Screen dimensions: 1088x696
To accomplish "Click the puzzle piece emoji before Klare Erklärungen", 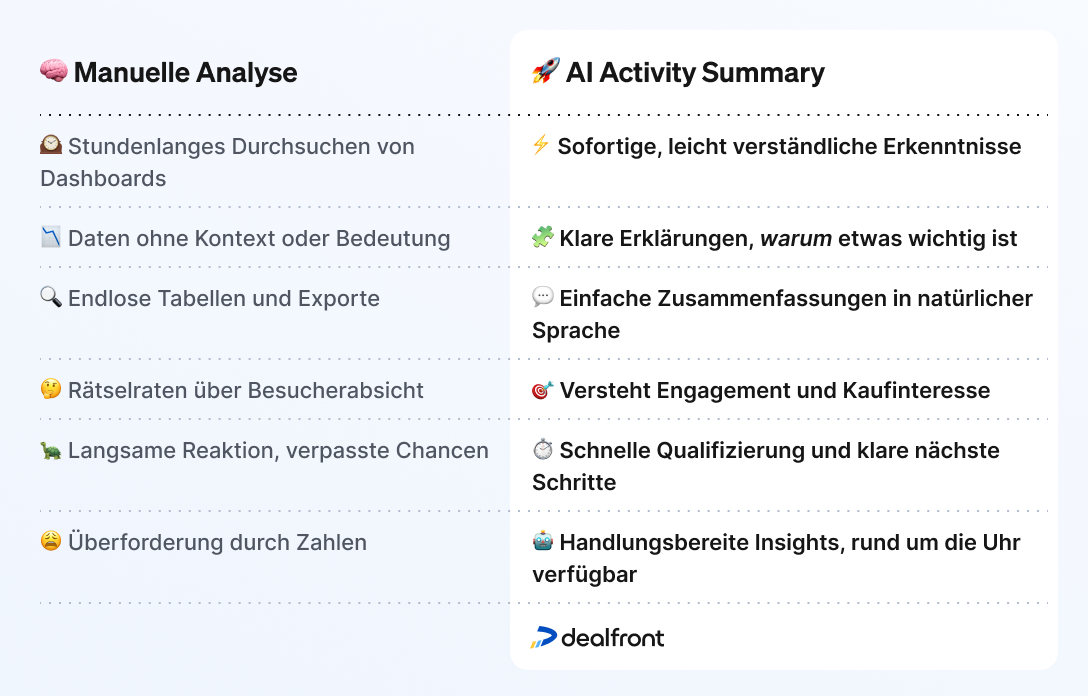I will 543,237.
